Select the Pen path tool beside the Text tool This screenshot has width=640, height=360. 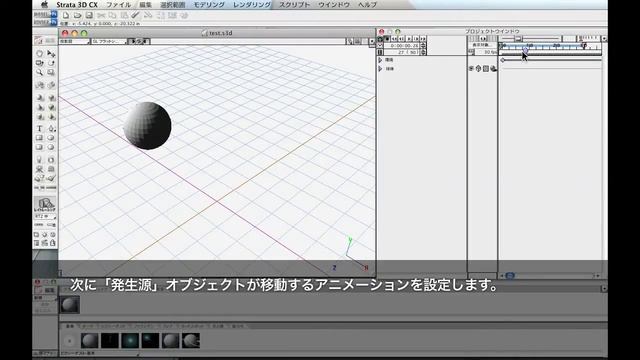(x=51, y=129)
